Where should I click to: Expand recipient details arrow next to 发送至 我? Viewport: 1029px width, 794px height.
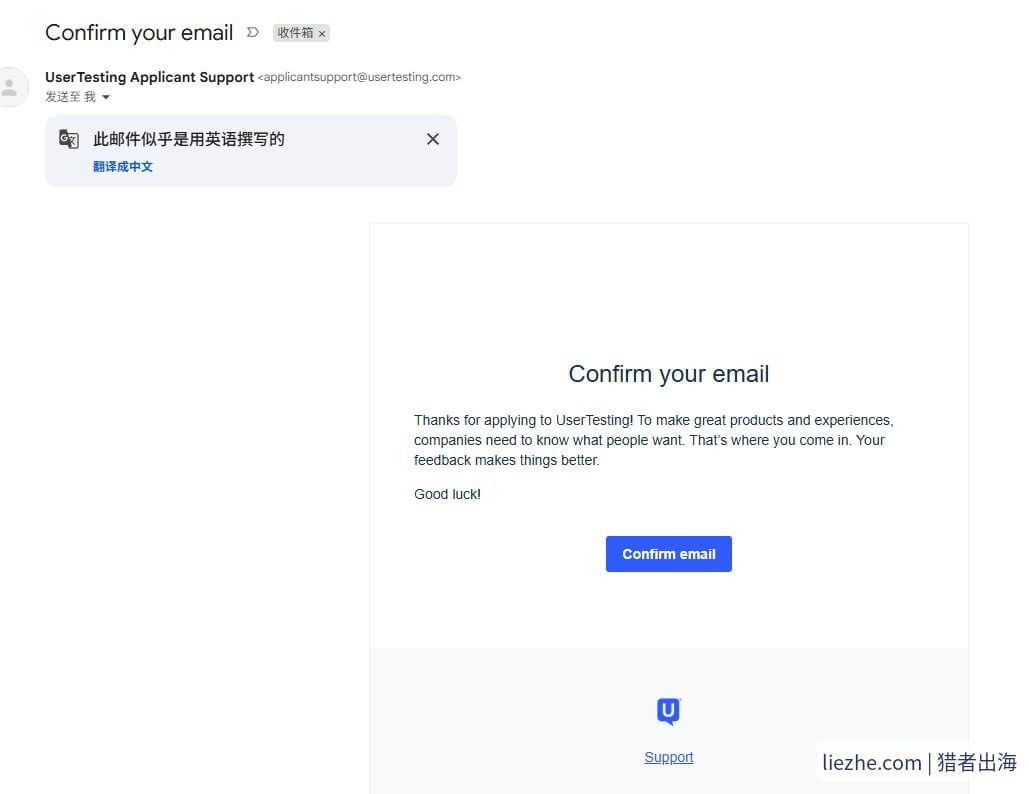click(106, 97)
